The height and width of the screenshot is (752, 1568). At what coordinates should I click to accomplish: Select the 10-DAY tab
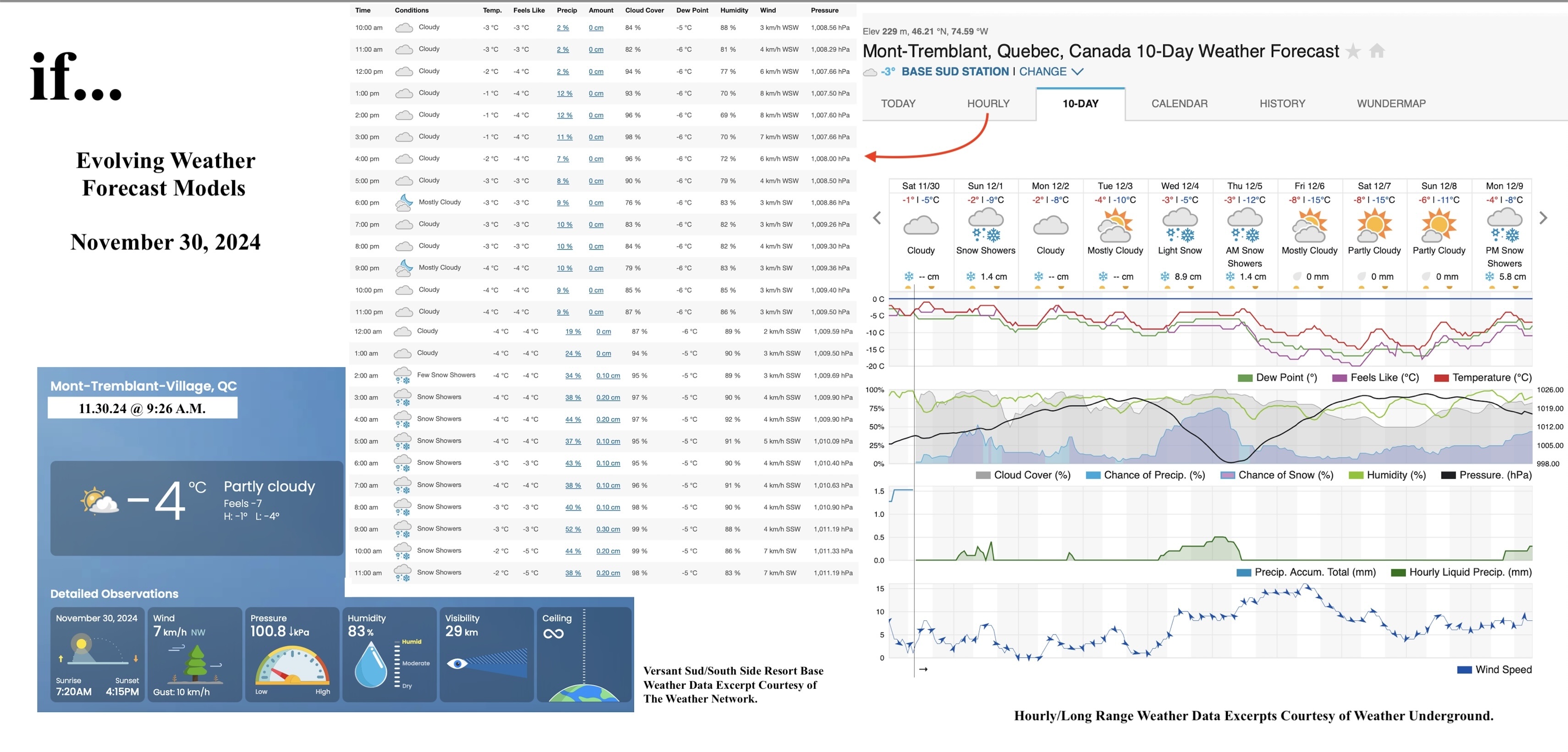pyautogui.click(x=1081, y=104)
